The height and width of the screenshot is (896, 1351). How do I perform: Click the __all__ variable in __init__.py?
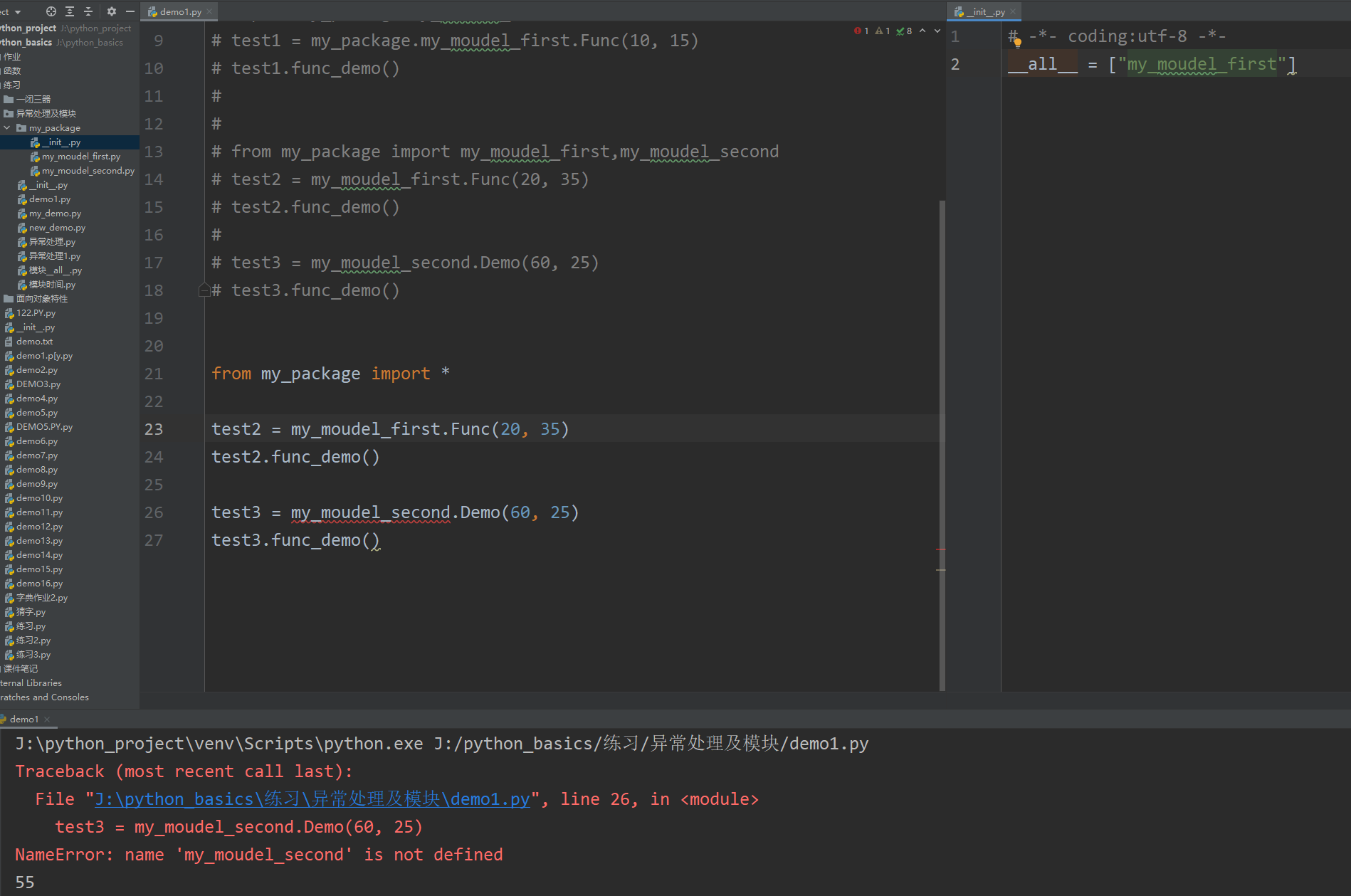[x=1043, y=64]
